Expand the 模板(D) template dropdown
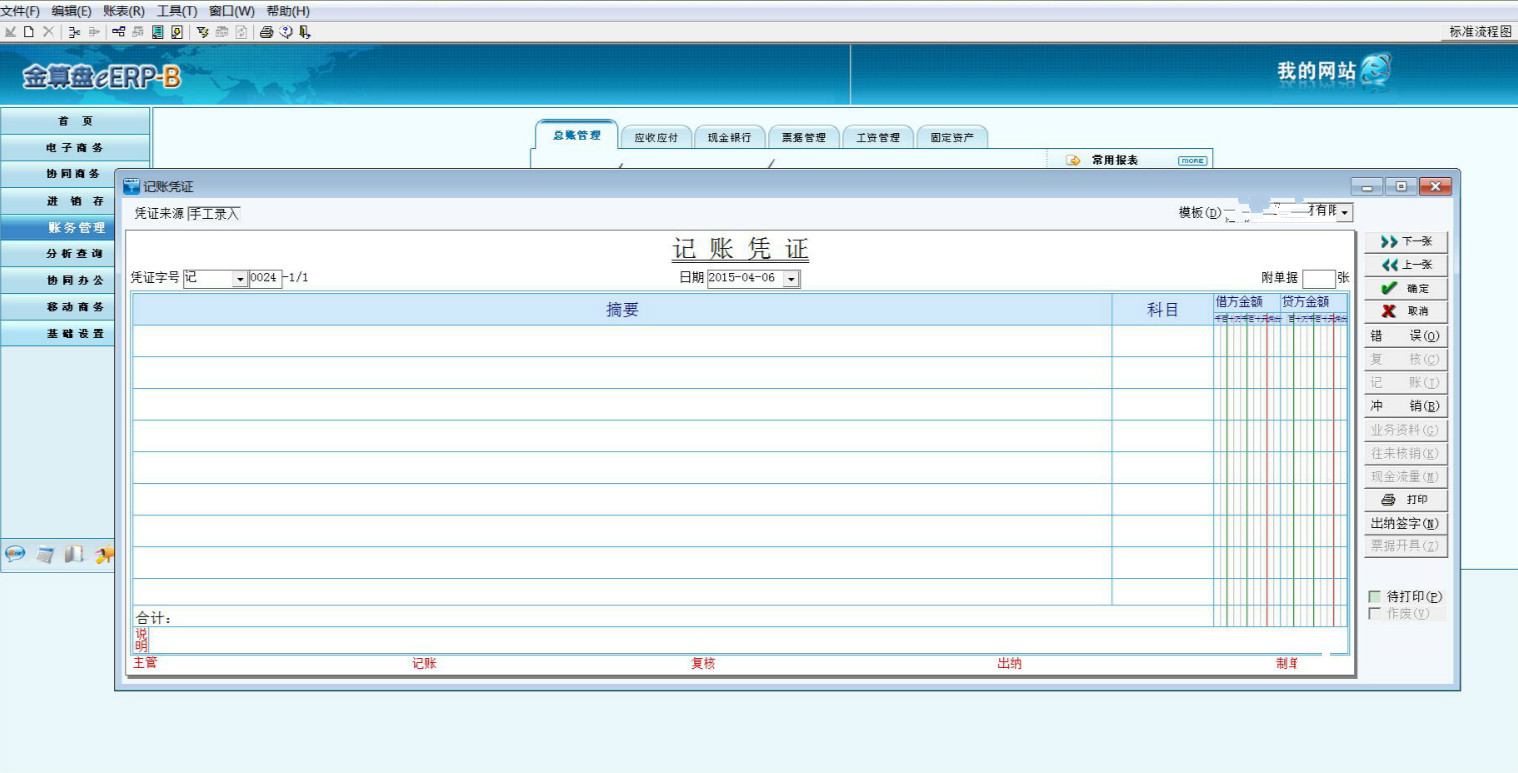1518x773 pixels. (x=1345, y=213)
